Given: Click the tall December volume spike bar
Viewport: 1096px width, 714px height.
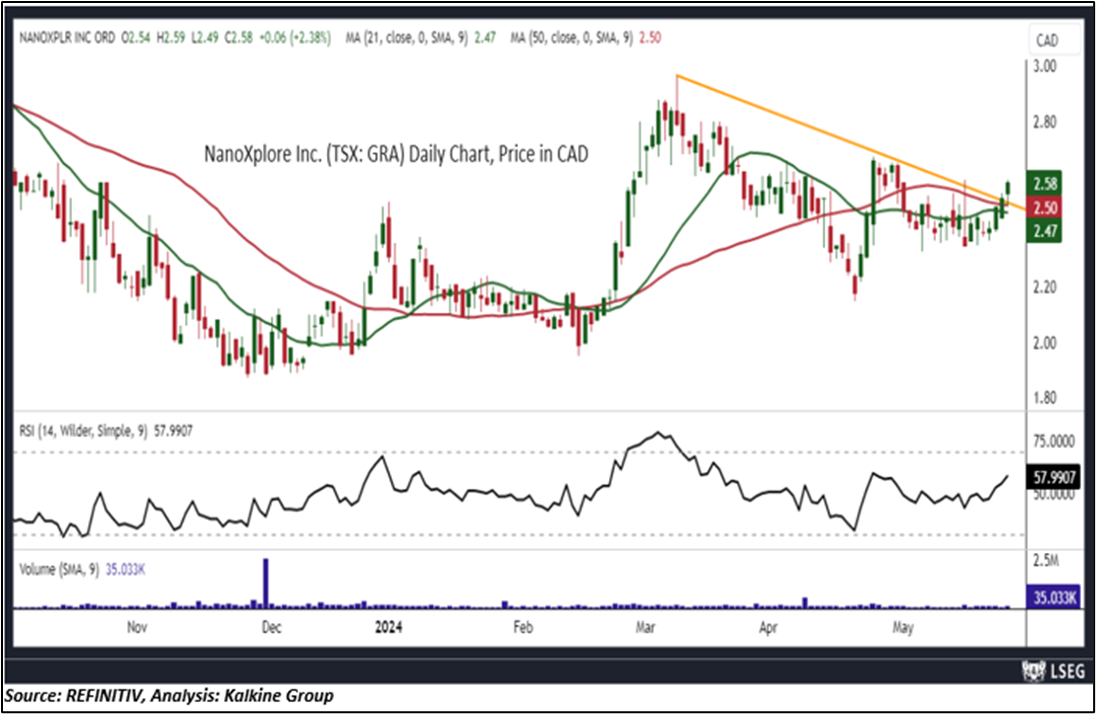Looking at the screenshot, I should [x=266, y=583].
